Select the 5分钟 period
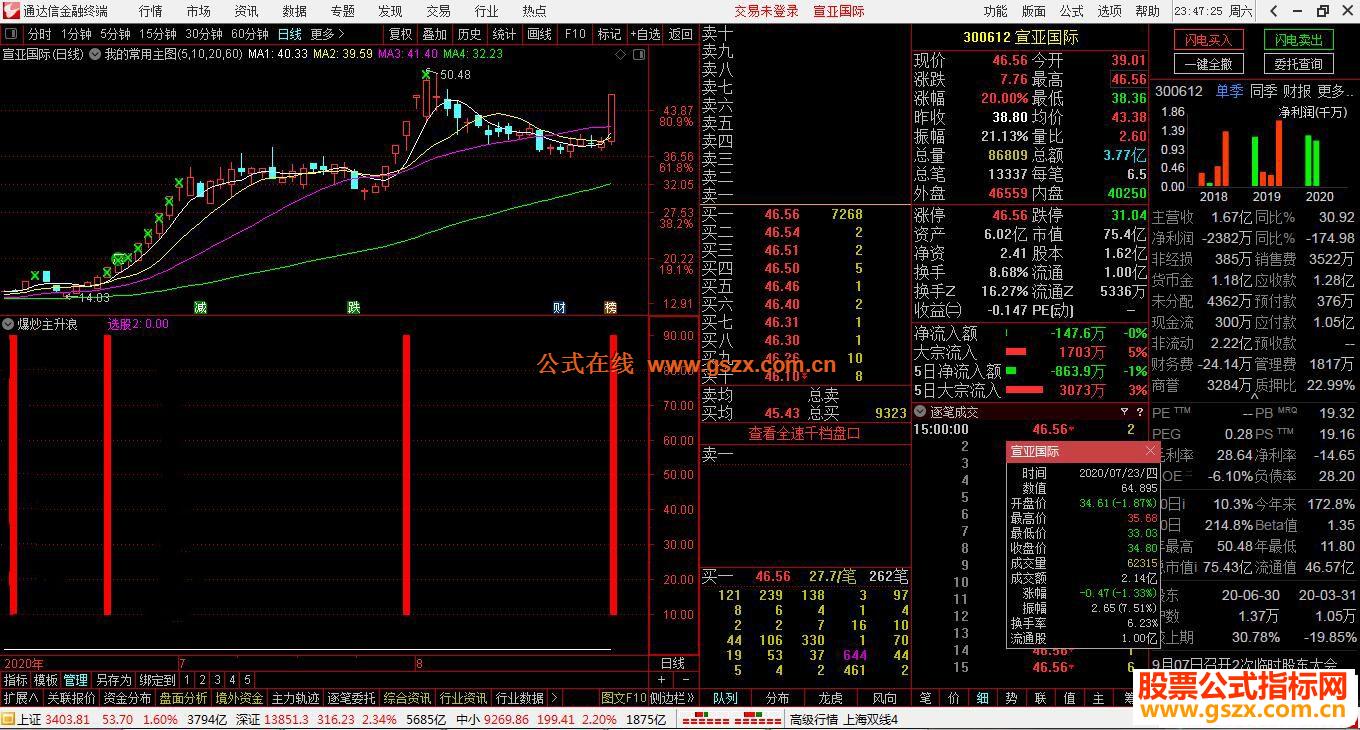 point(116,34)
